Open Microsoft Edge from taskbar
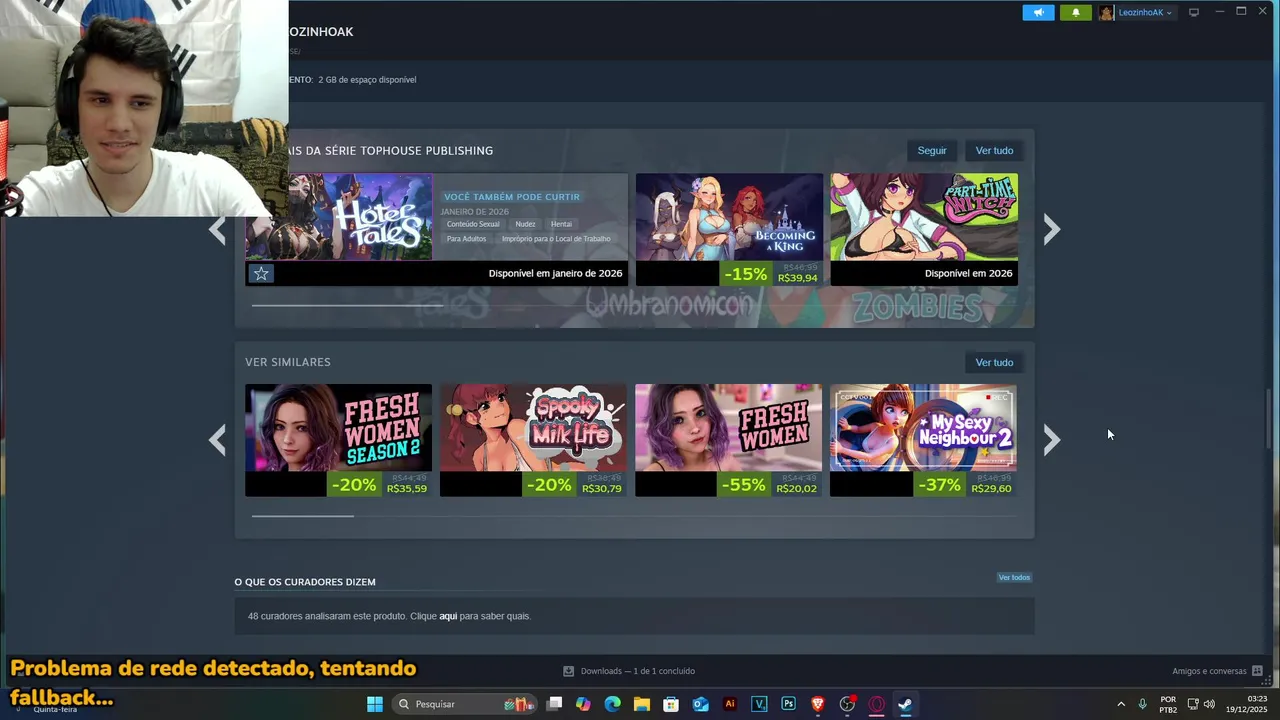The height and width of the screenshot is (720, 1280). tap(613, 704)
